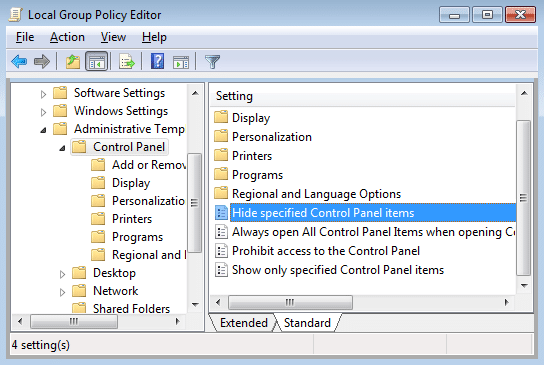This screenshot has height=365, width=544.
Task: Click the tree pane vertical scrollbar thumb
Action: point(195,203)
